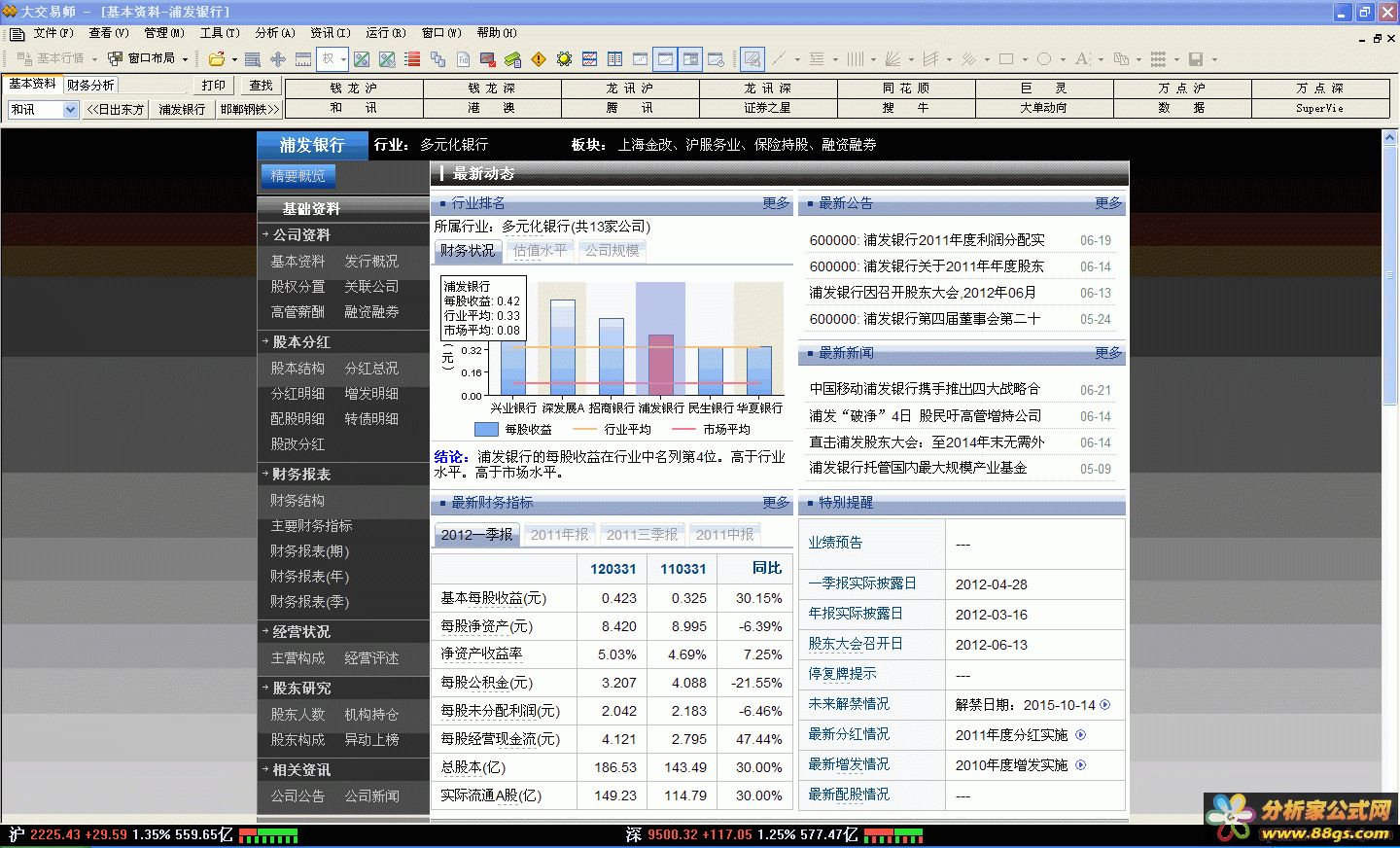Screen dimensions: 1400x848
Task: Click the cascading windows toolbar icon
Action: tap(437, 59)
